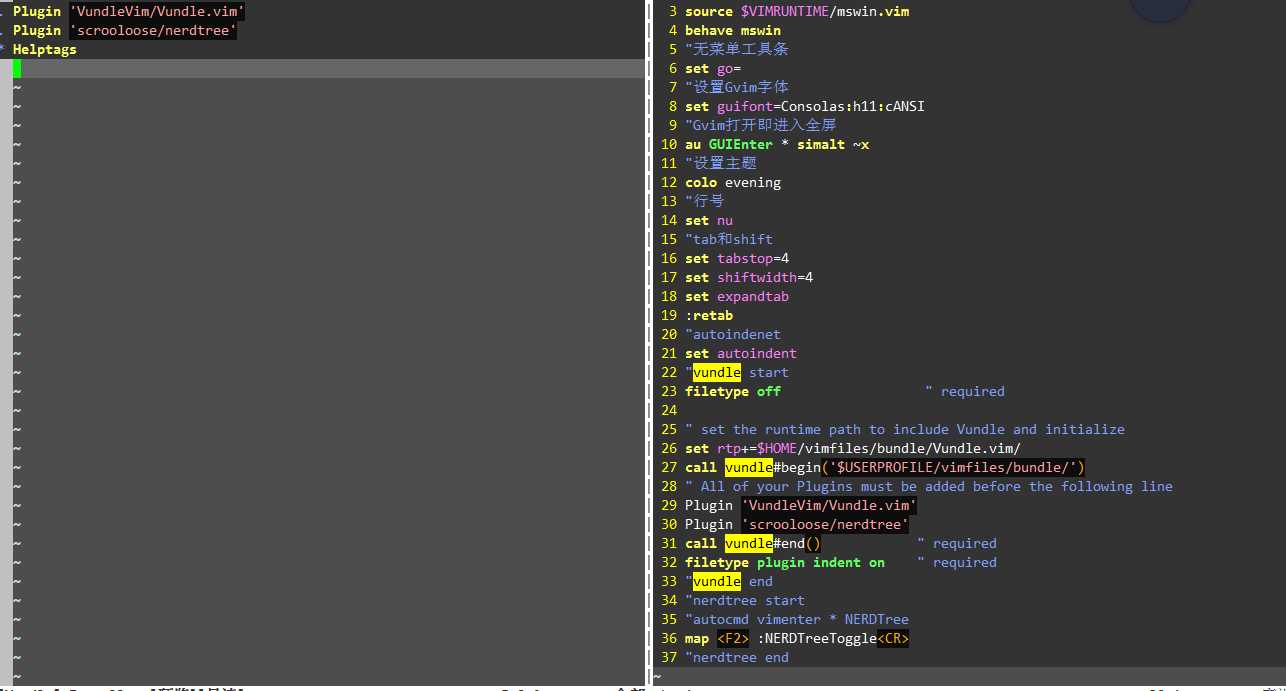Click the comment 'nerdtree end' on line 37

pos(737,657)
